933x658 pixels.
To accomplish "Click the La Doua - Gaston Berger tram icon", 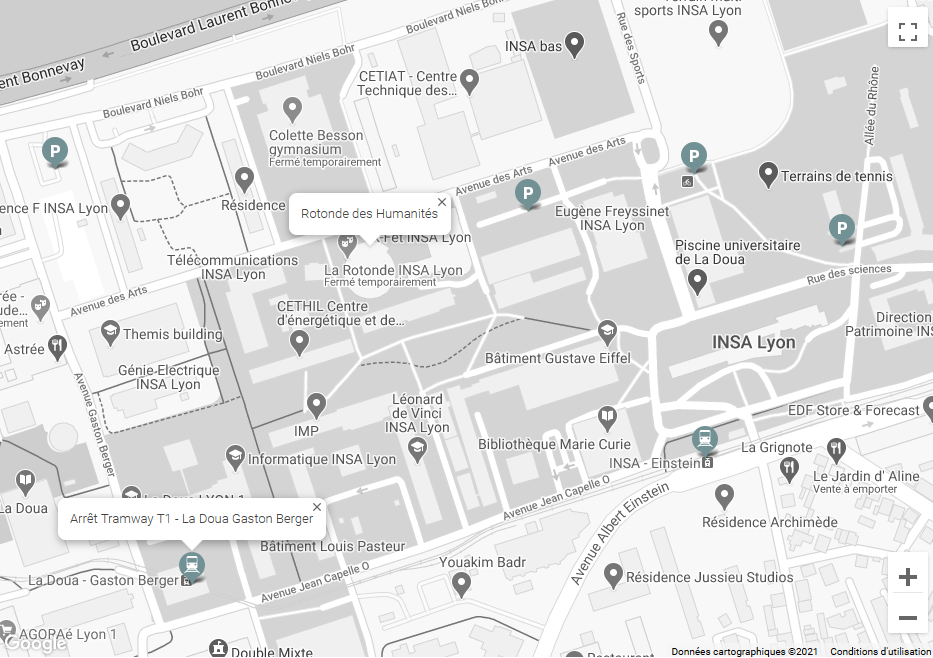I will 192,566.
